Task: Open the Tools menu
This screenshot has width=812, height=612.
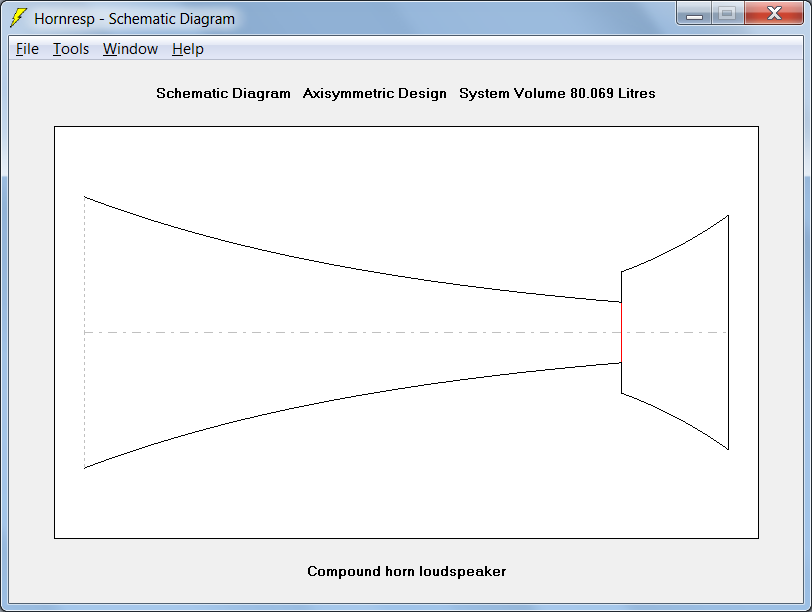Action: (71, 49)
